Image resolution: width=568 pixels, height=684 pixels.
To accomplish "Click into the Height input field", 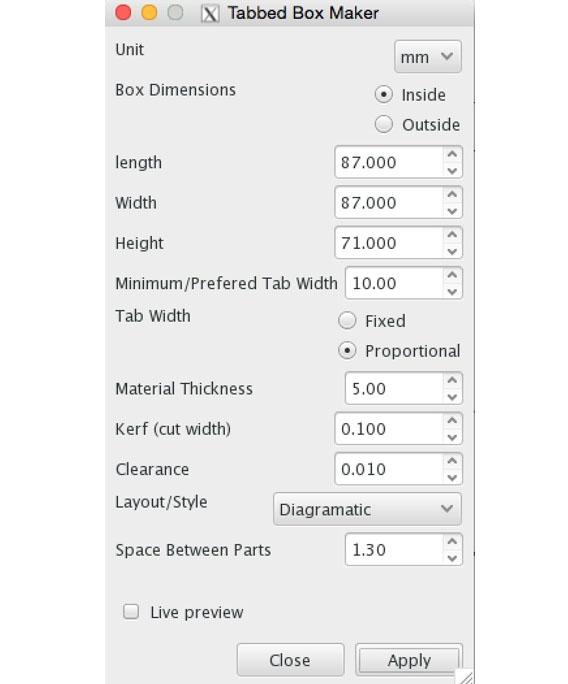I will (x=390, y=243).
